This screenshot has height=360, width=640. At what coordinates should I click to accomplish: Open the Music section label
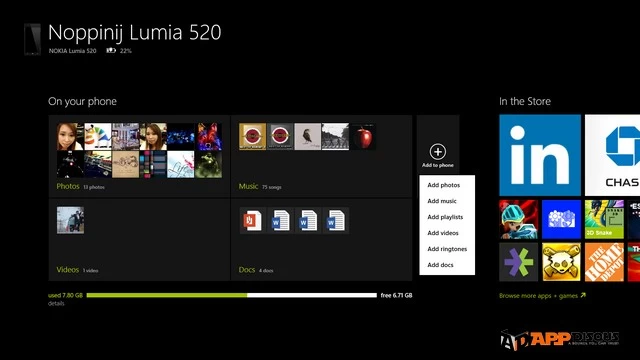point(248,186)
